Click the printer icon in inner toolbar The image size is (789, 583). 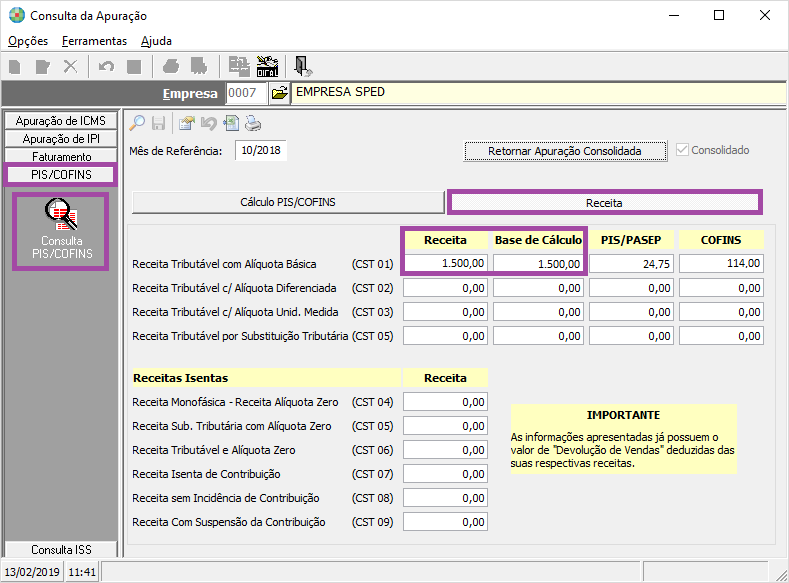tap(253, 123)
